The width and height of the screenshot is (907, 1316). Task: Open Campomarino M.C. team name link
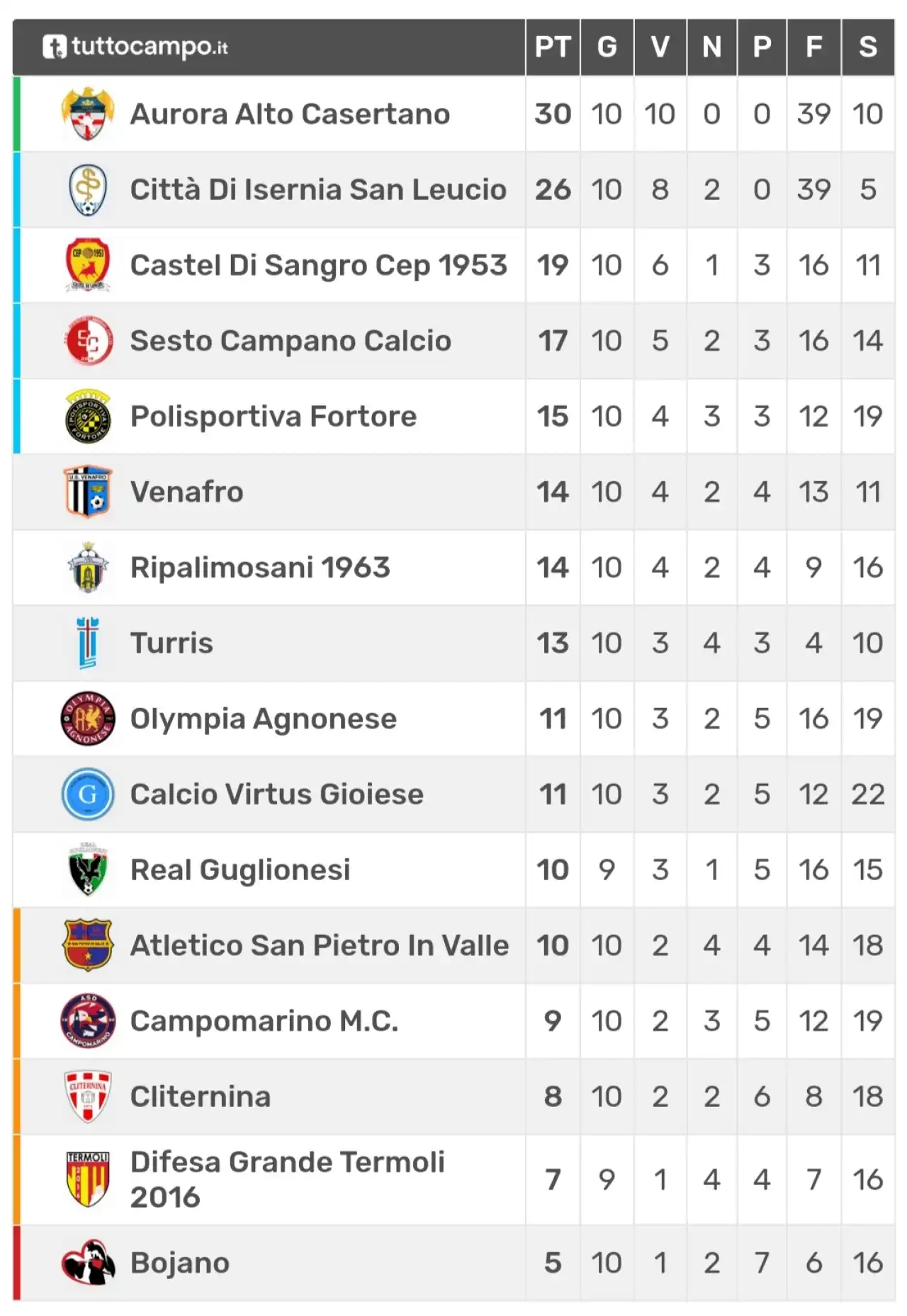[x=264, y=1021]
